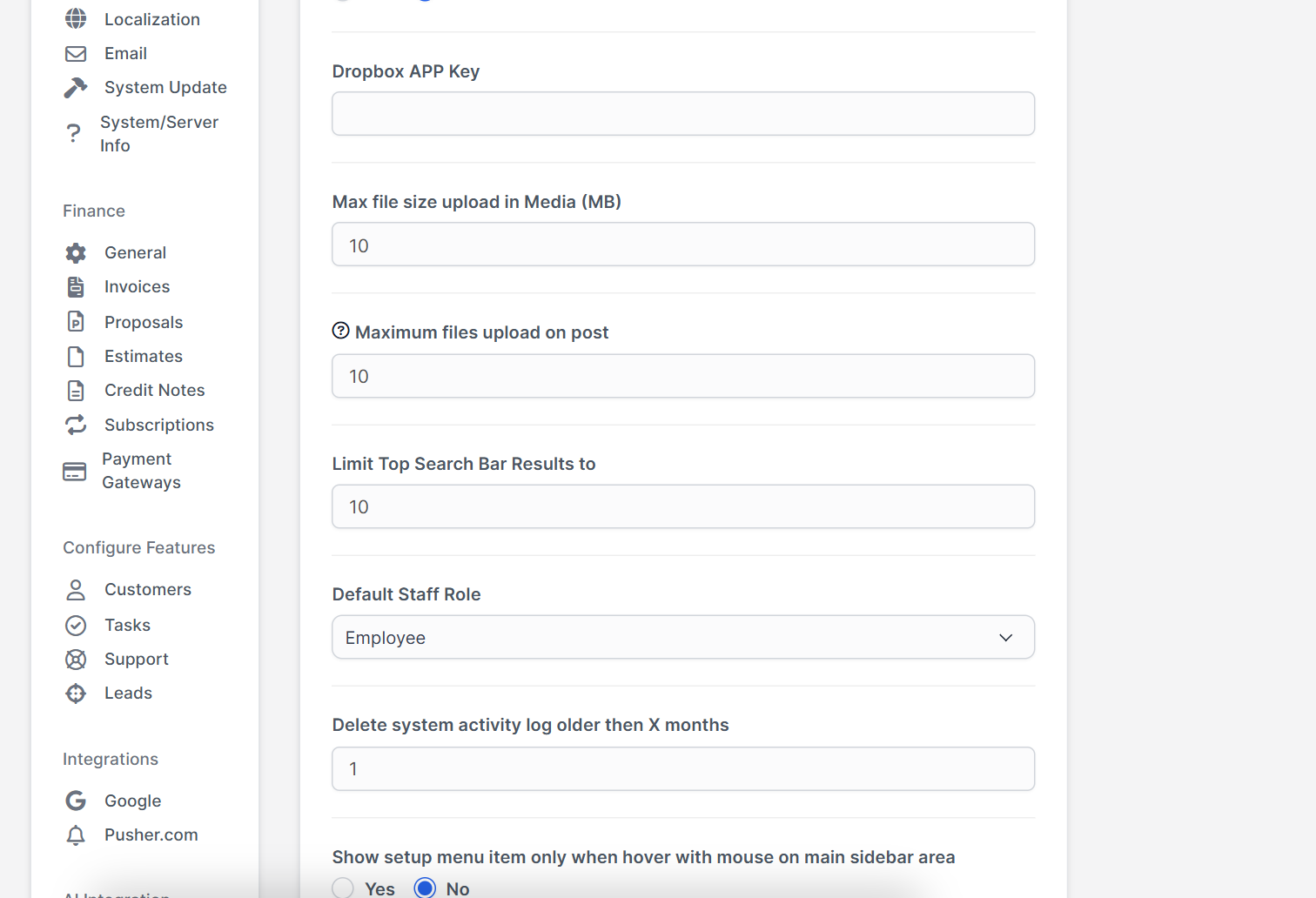Click the Finance General gear icon
The height and width of the screenshot is (898, 1316).
pyautogui.click(x=76, y=253)
